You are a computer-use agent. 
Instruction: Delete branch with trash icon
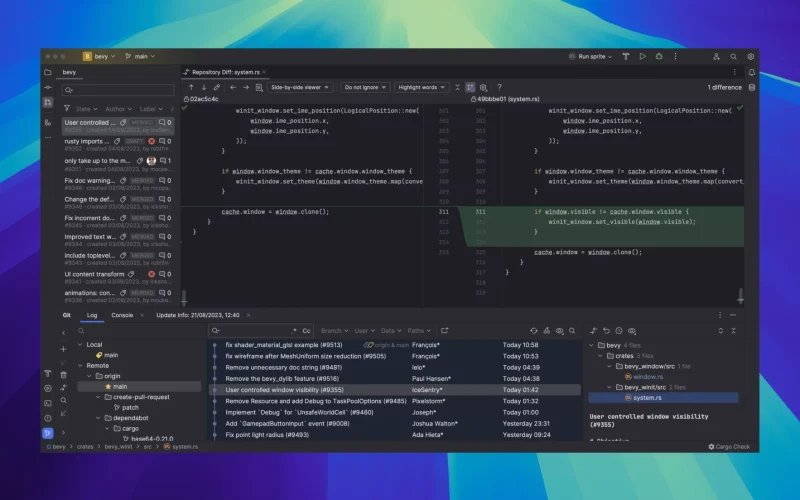pos(63,375)
